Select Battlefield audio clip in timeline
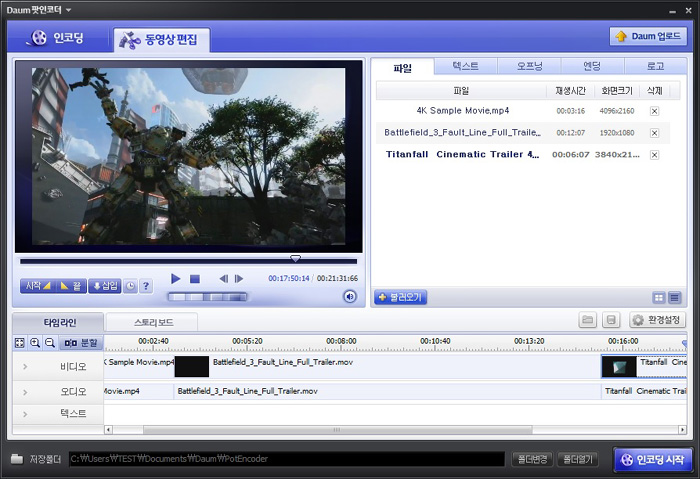This screenshot has width=700, height=479. (x=388, y=392)
